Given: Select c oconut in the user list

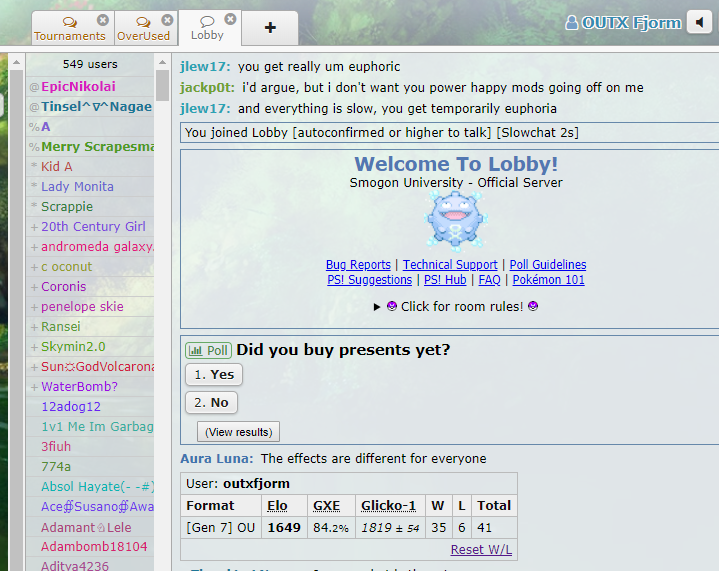Looking at the screenshot, I should 90,266.
